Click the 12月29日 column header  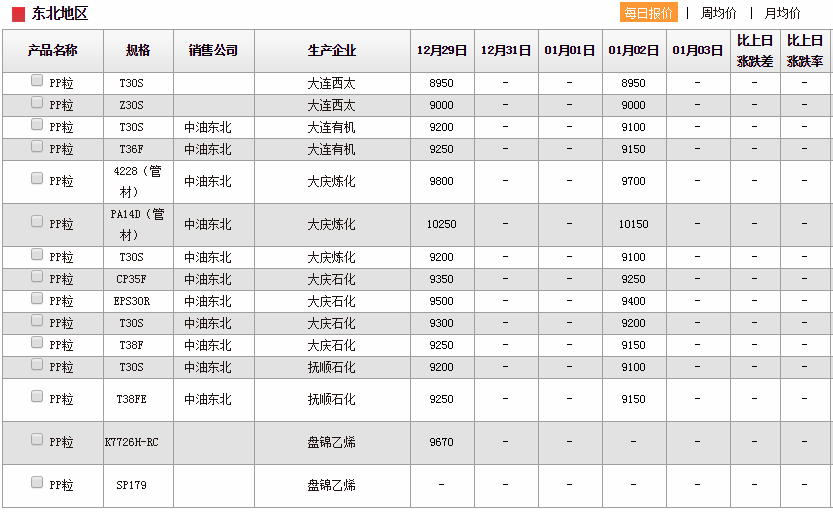point(442,51)
